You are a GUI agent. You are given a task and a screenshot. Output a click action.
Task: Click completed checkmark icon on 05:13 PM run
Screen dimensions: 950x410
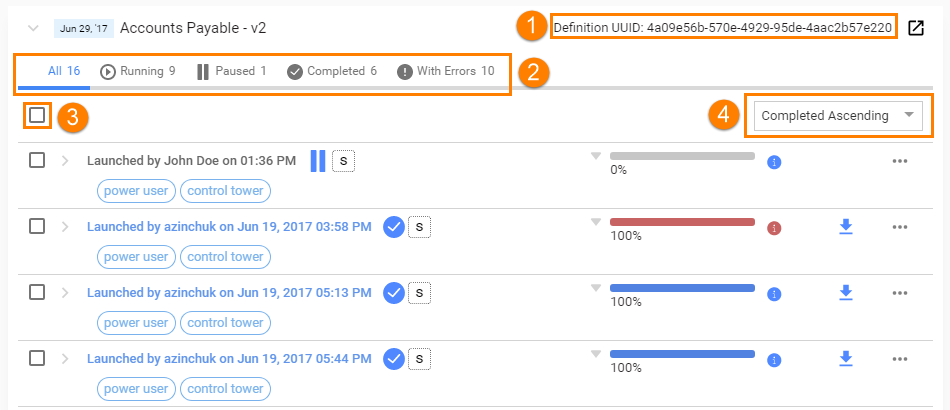pos(394,293)
